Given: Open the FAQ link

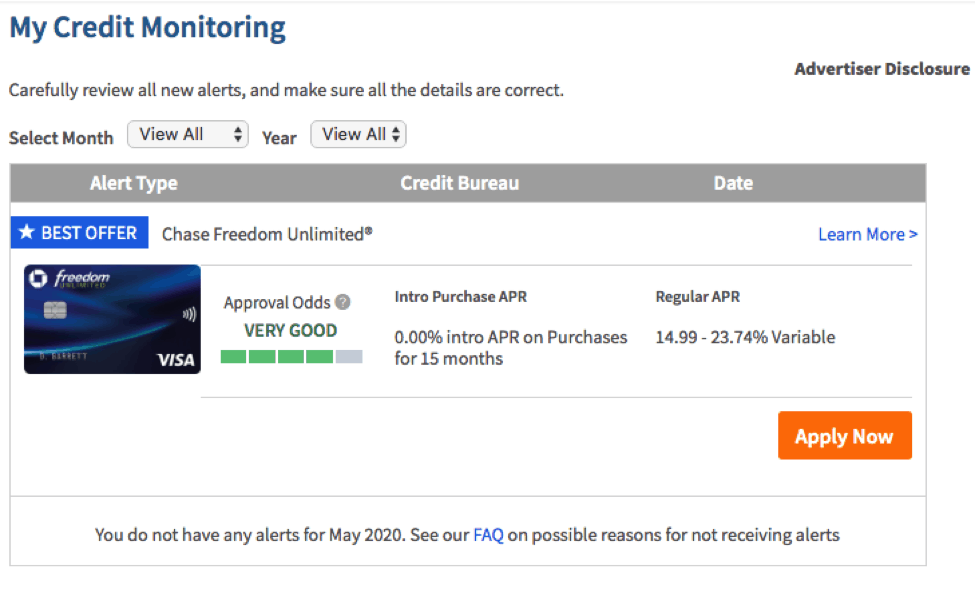Looking at the screenshot, I should [x=488, y=535].
